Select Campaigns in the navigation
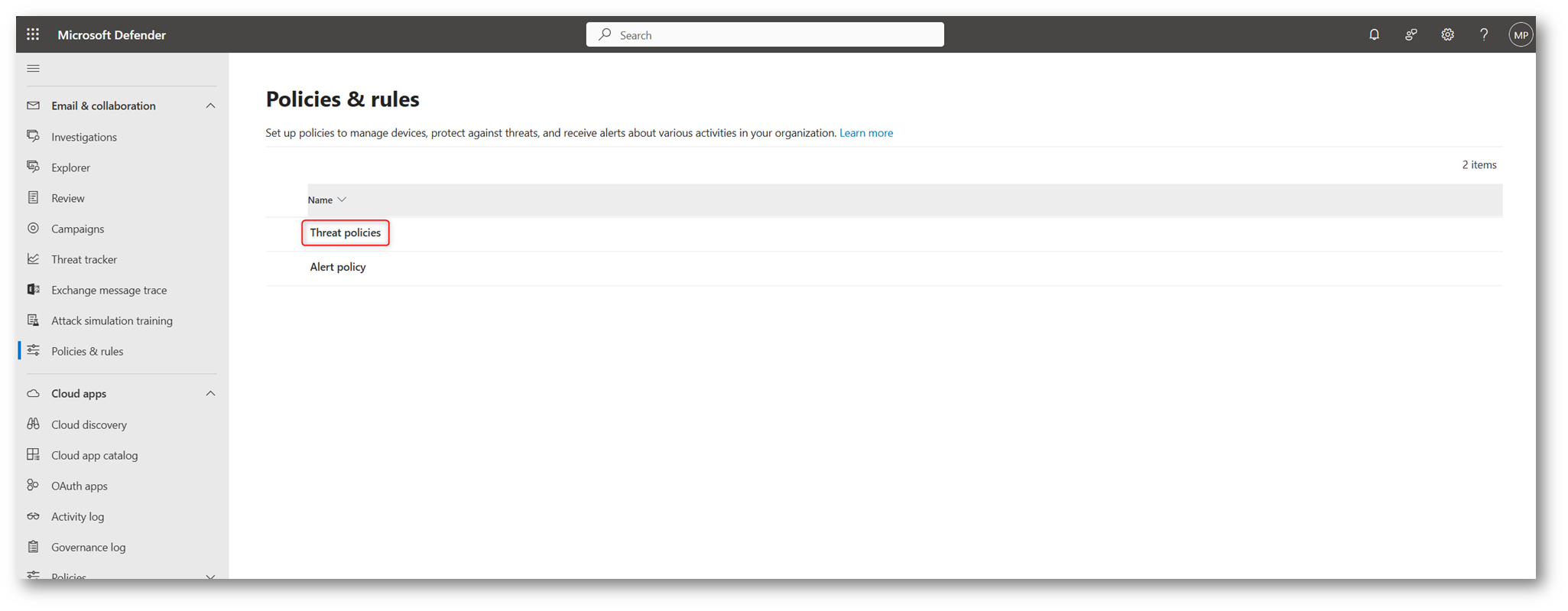Screen dimensions: 1568x611 77,229
